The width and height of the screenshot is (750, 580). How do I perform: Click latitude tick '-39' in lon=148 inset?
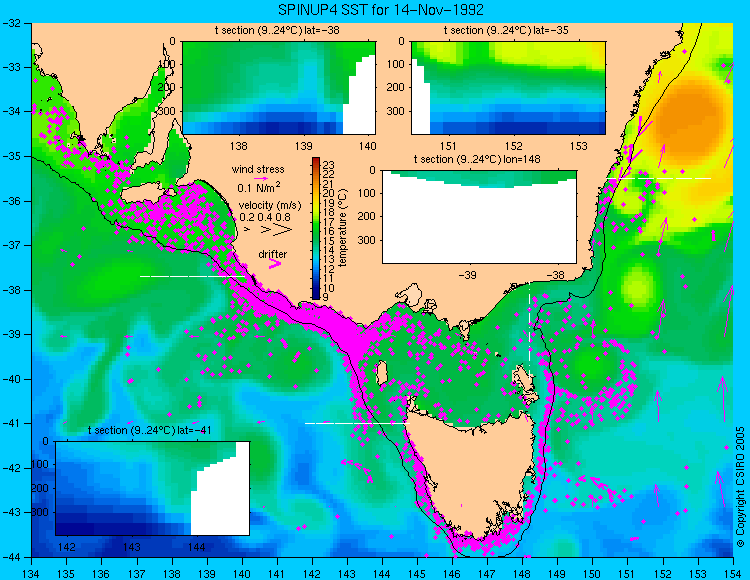(468, 275)
